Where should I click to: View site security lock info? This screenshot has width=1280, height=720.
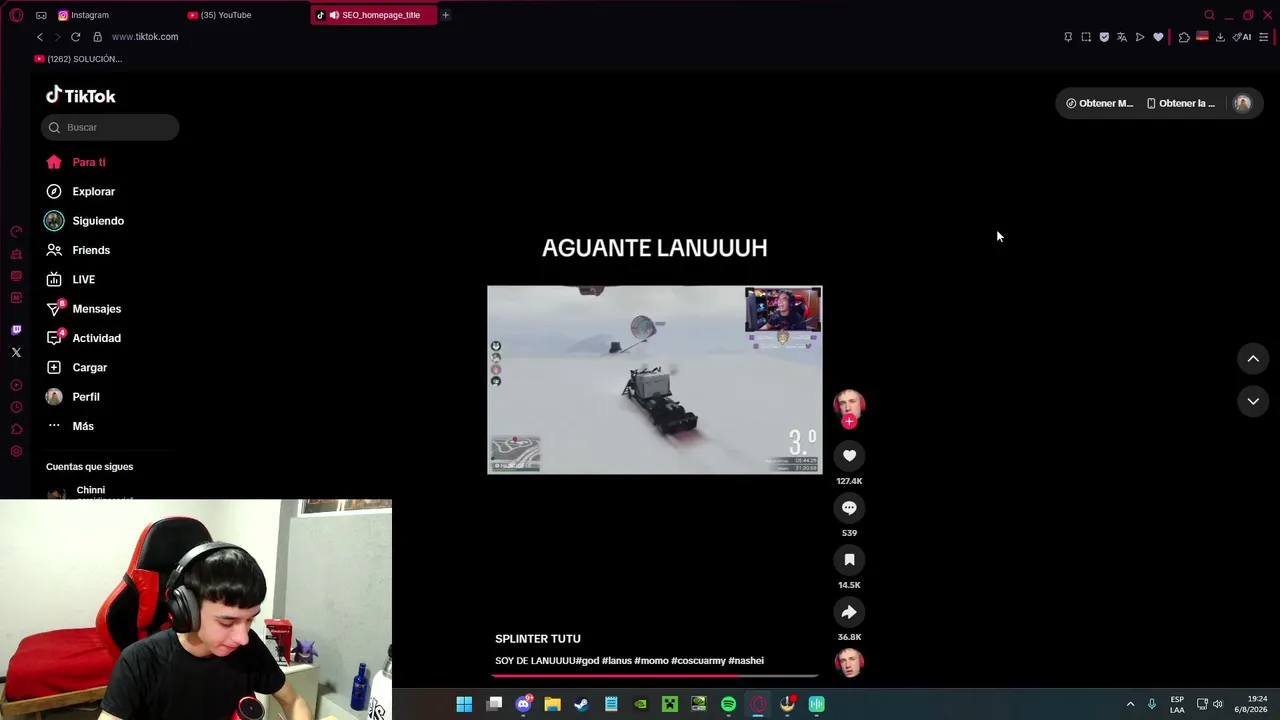(97, 37)
